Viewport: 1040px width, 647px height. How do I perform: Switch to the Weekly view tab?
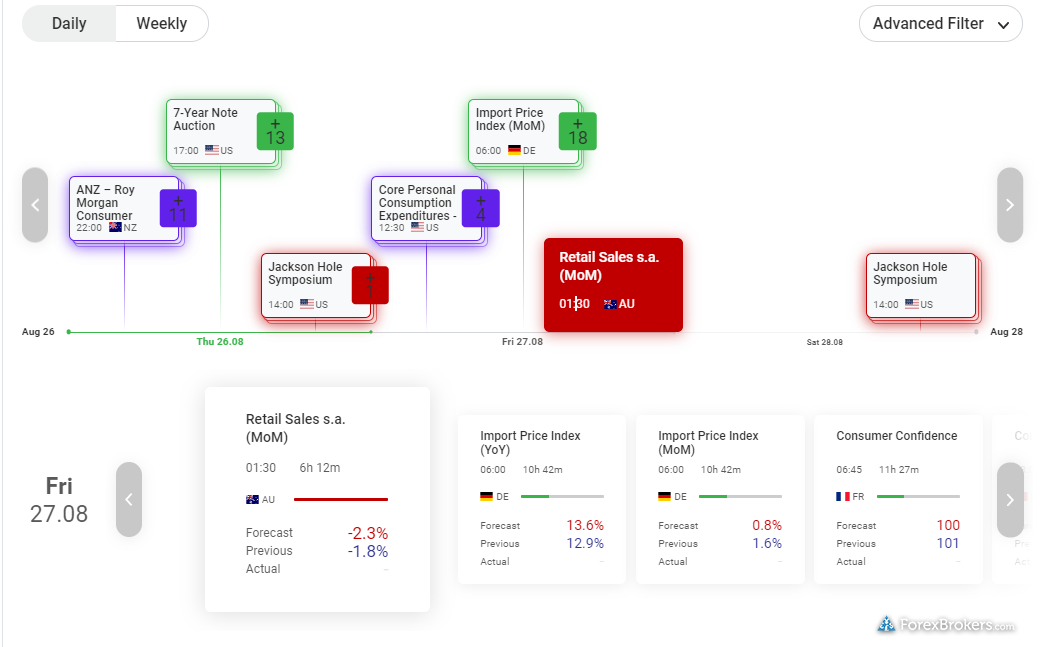(162, 24)
